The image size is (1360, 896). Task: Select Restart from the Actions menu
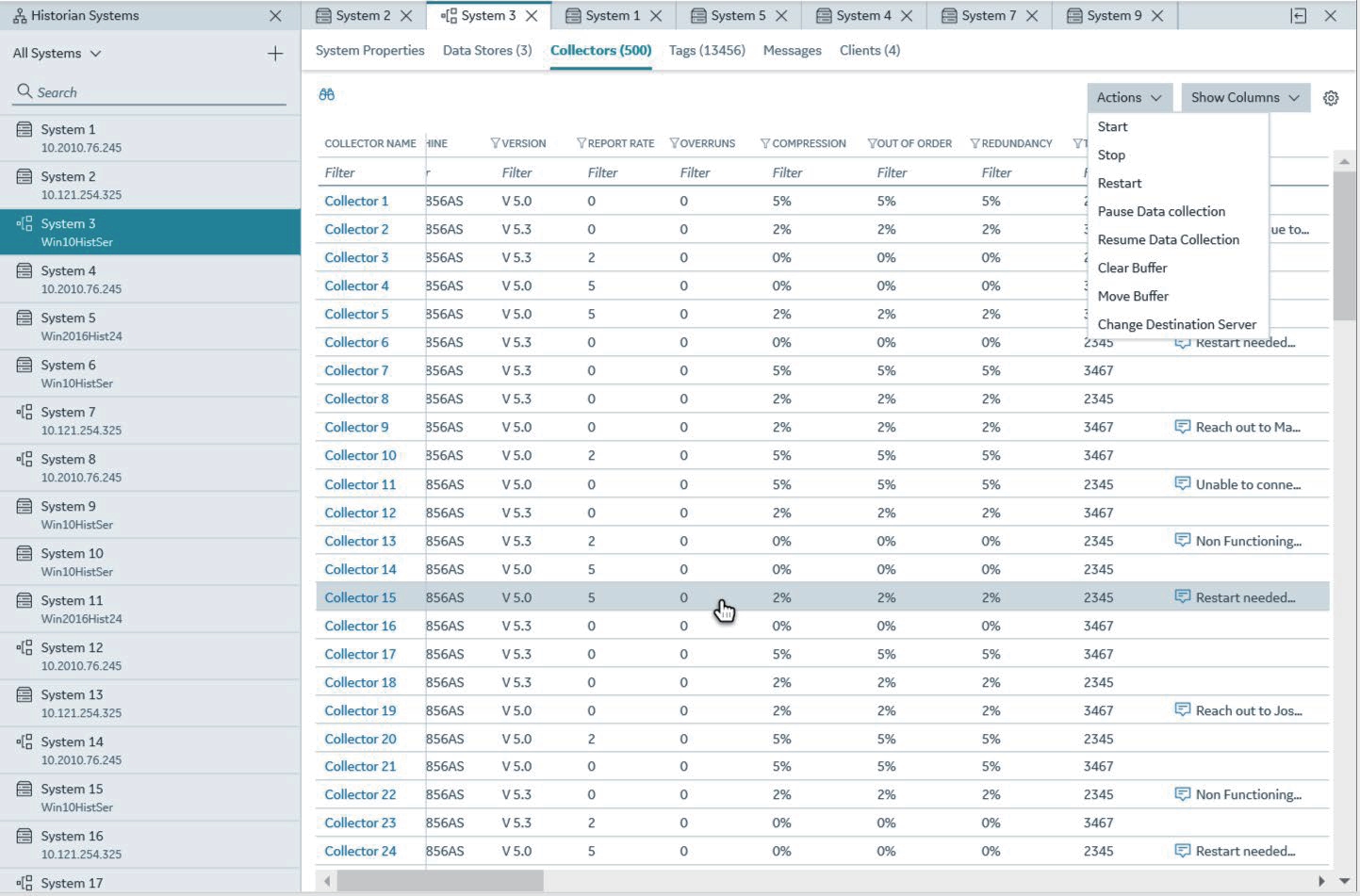click(x=1119, y=184)
